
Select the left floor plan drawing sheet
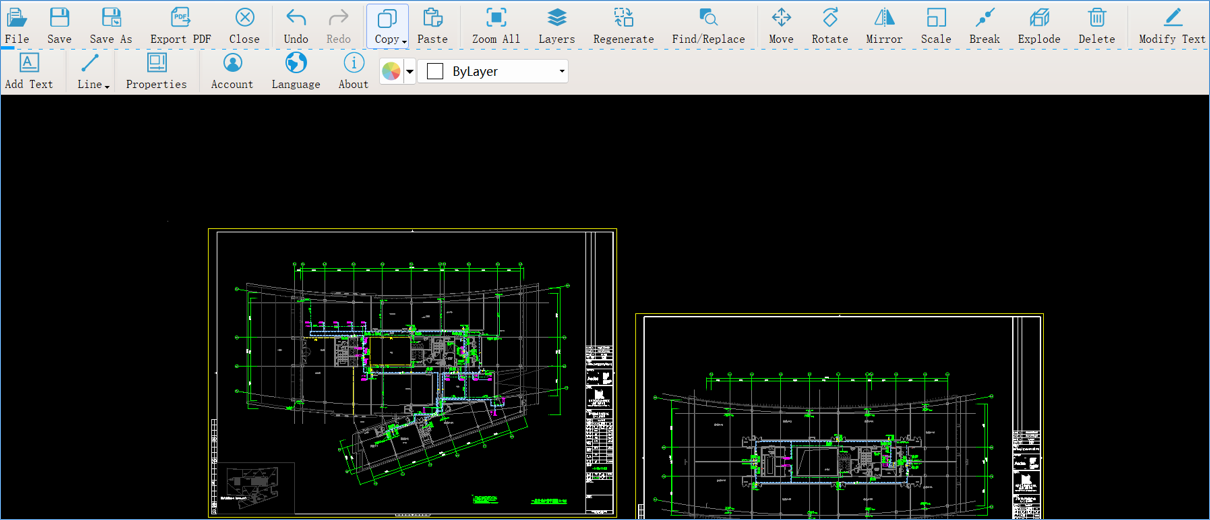coord(412,372)
